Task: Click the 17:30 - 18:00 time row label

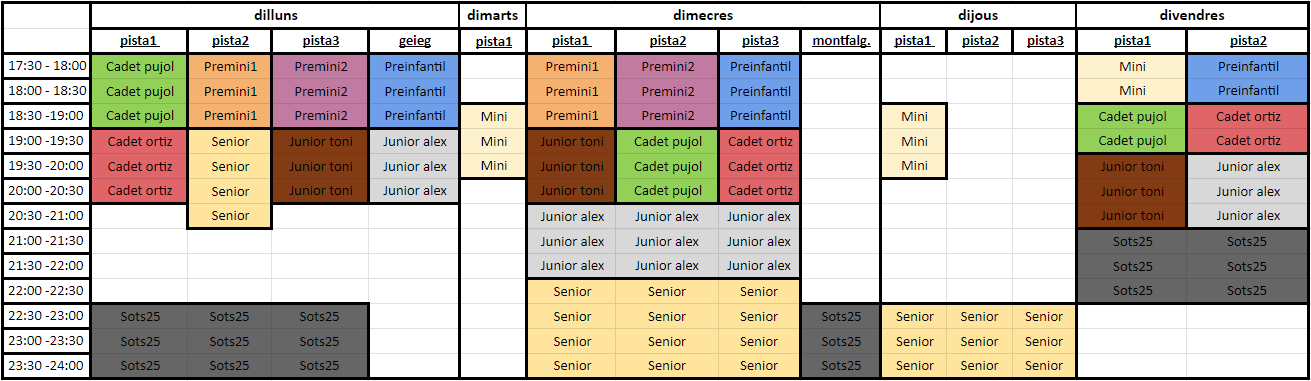Action: coord(47,66)
